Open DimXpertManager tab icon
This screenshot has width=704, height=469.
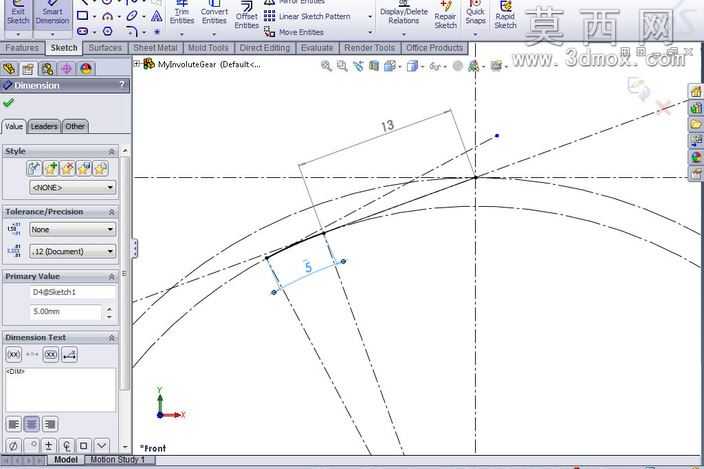[66, 69]
